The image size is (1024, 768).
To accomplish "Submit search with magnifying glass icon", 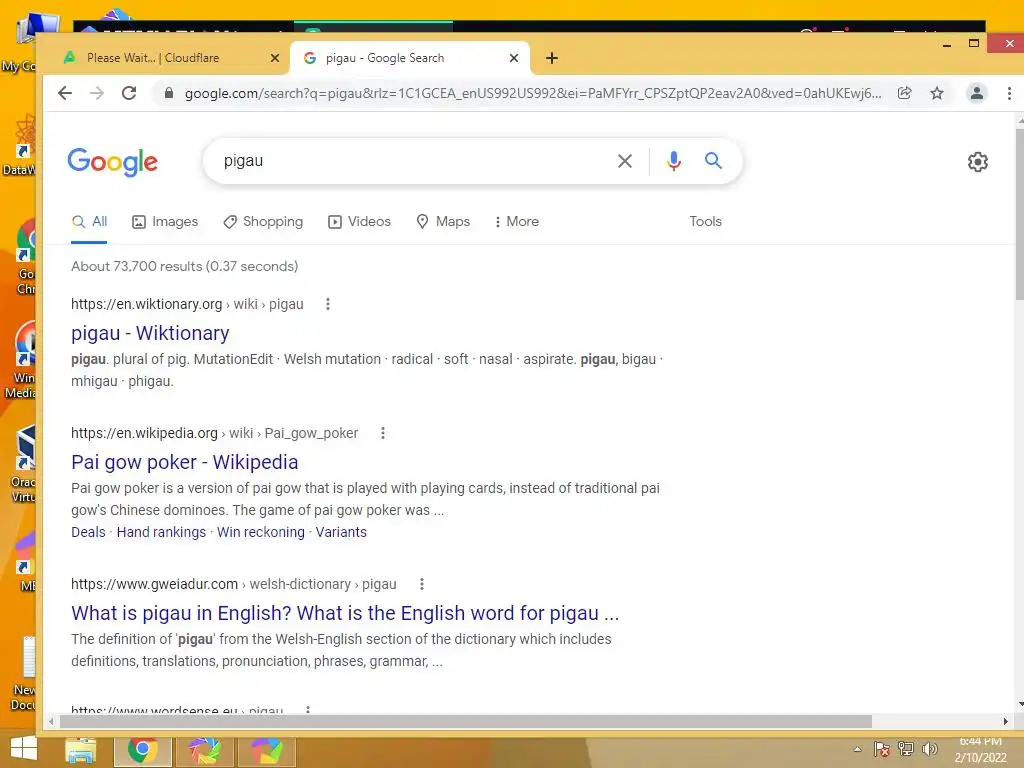I will point(713,161).
